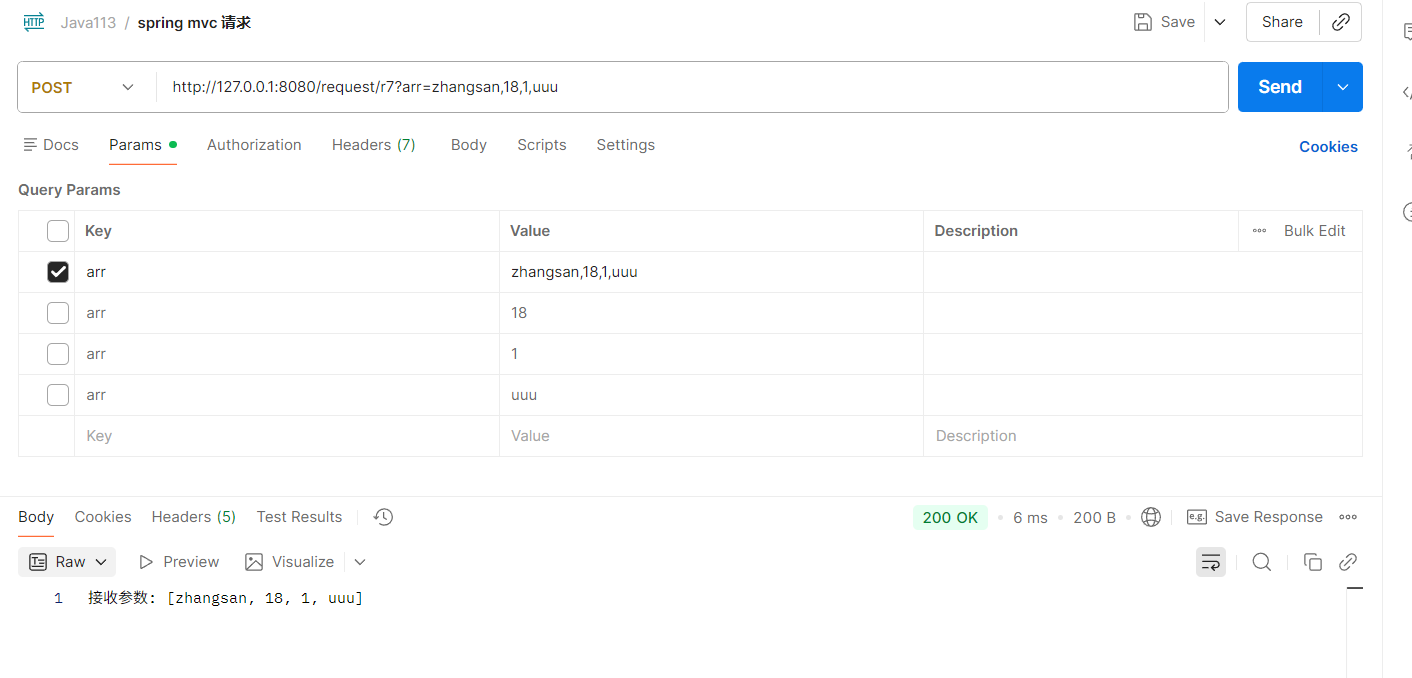Select the response Body tab
Viewport: 1412px width, 678px height.
point(36,517)
